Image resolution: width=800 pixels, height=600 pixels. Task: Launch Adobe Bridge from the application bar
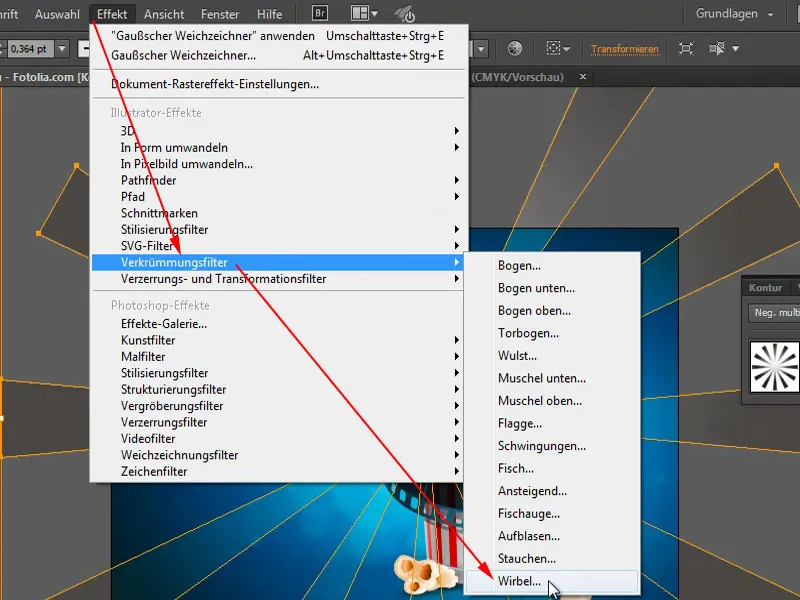coord(318,13)
